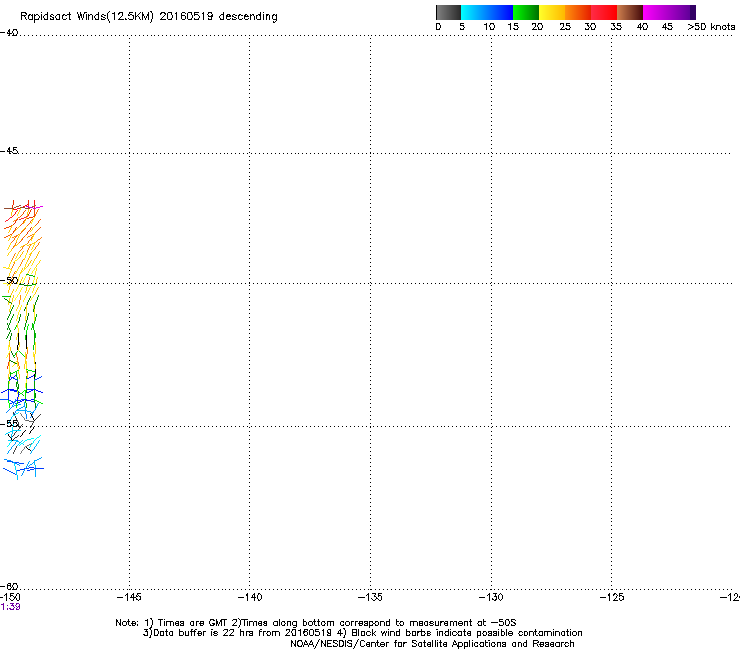Select the orange 25-30 knots color segment
740x650 pixels.
(x=578, y=12)
